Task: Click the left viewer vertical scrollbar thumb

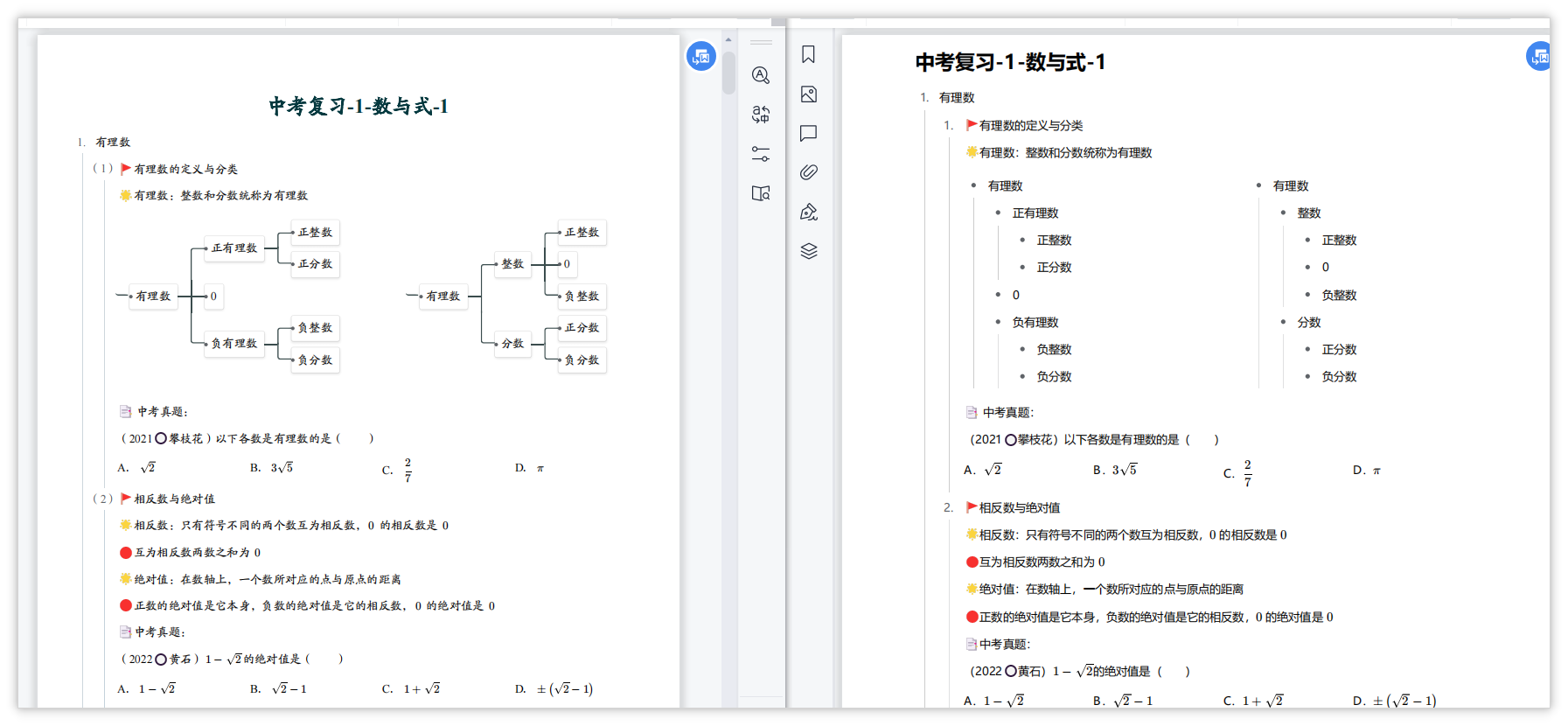Action: point(728,72)
